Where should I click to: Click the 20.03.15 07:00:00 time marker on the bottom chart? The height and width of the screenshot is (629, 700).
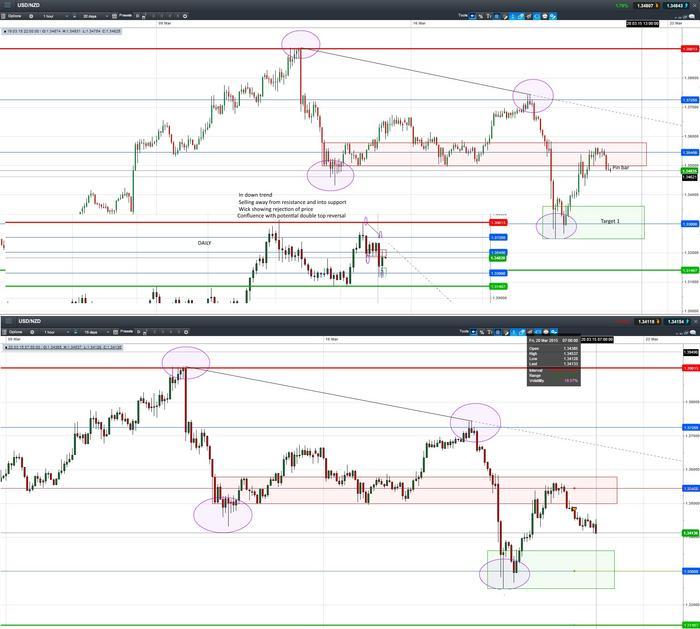(x=597, y=339)
